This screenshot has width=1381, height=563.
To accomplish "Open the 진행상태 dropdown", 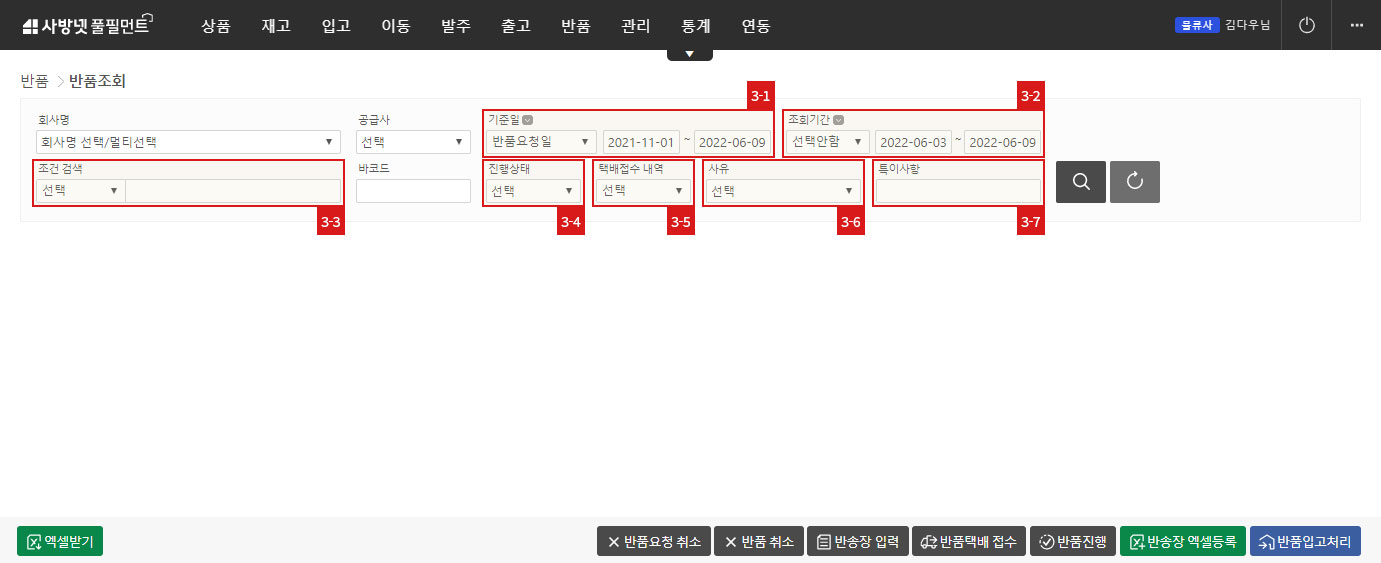I will (532, 191).
